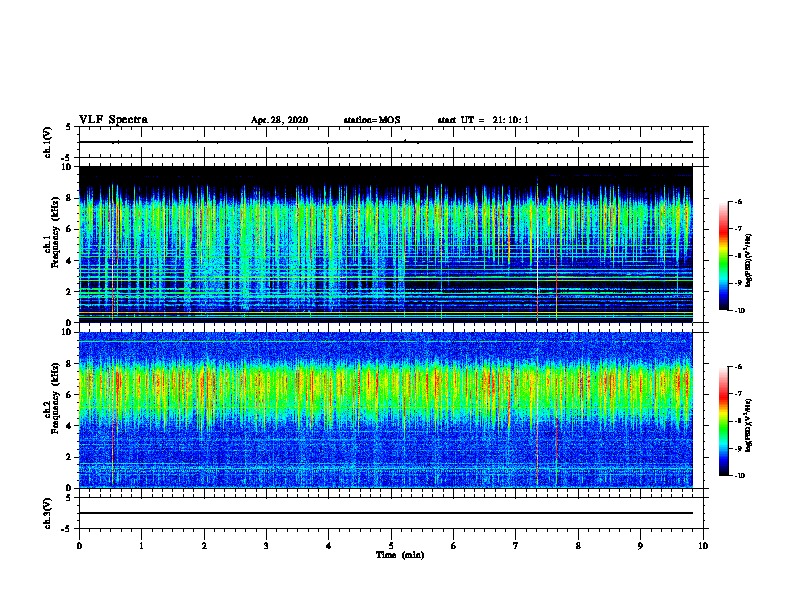Viewport: 792px width, 612px height.
Task: Click the "VLF Spectra" title text
Action: coord(113,120)
